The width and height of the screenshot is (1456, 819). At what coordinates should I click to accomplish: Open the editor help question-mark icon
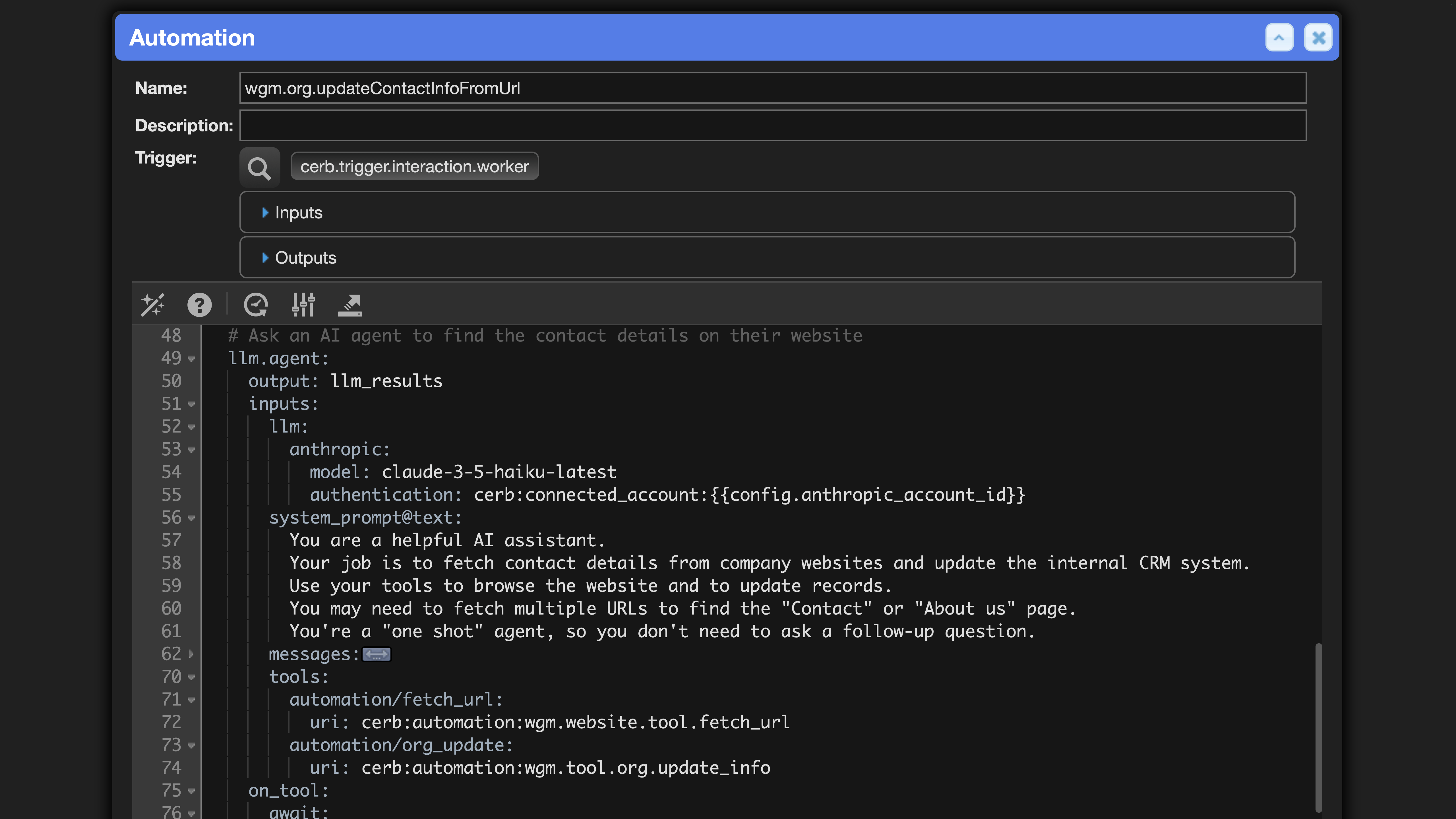tap(200, 305)
